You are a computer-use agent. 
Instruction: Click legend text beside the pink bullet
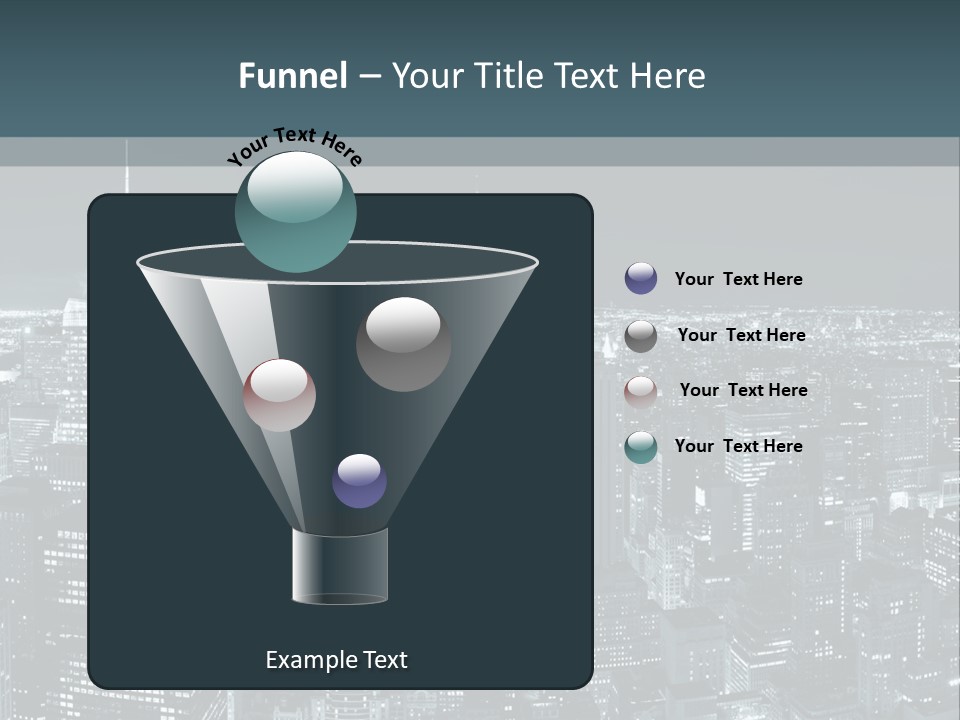(x=743, y=390)
